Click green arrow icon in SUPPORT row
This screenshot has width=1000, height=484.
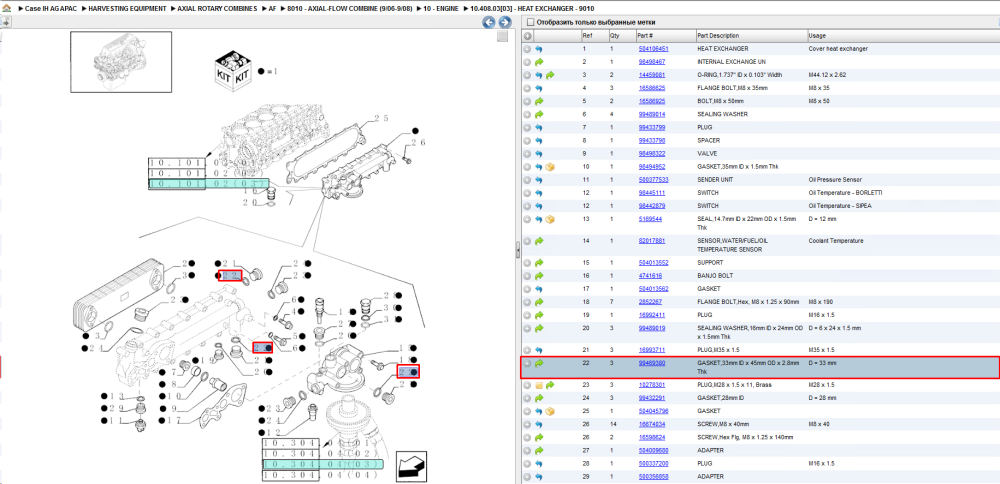[x=539, y=263]
